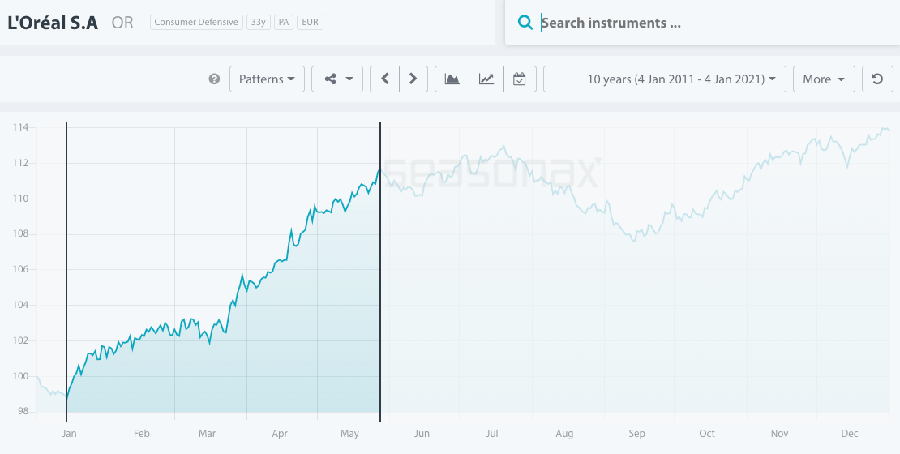
Task: Click the Consumer Defensive sector tag
Action: [196, 22]
